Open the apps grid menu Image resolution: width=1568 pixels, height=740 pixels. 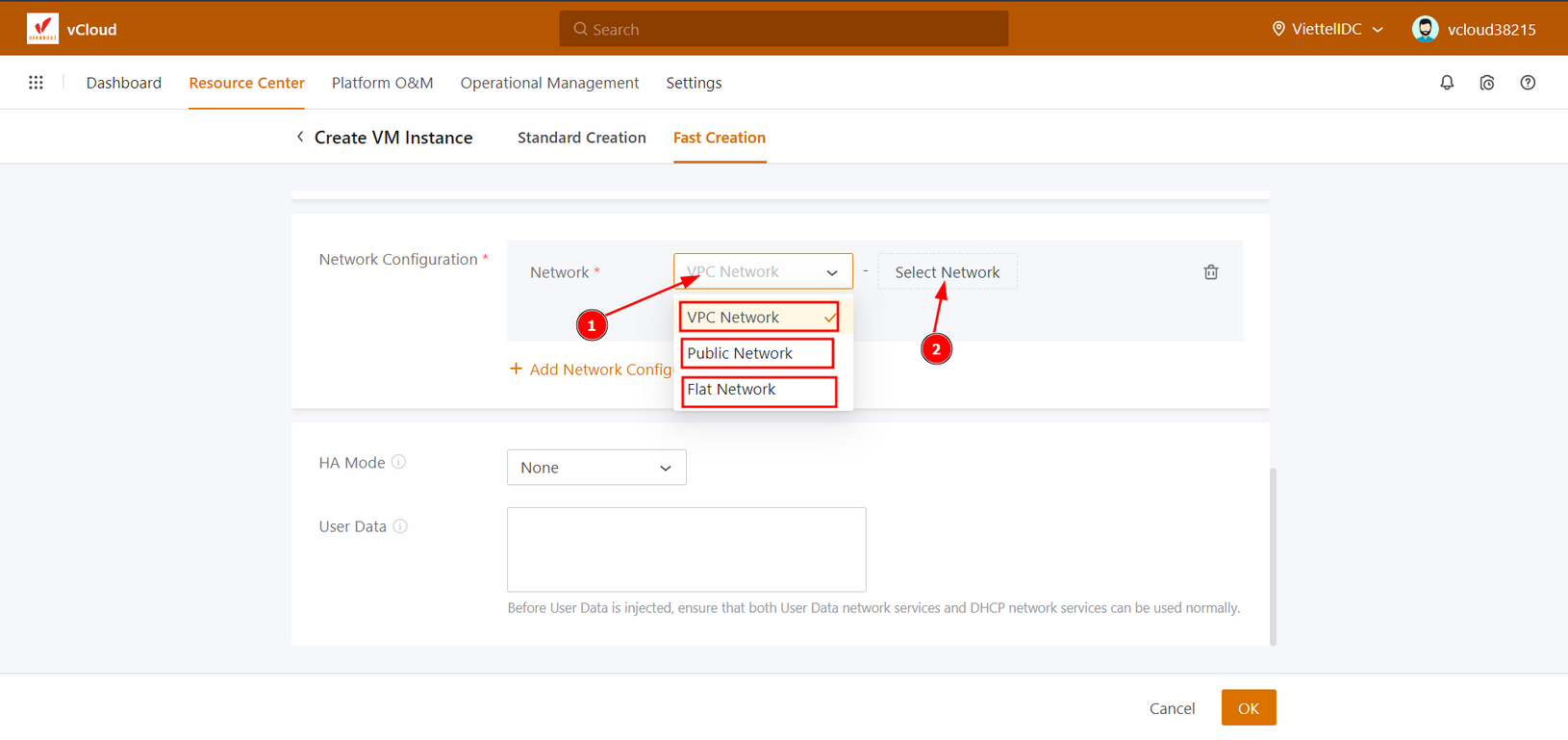pyautogui.click(x=36, y=83)
